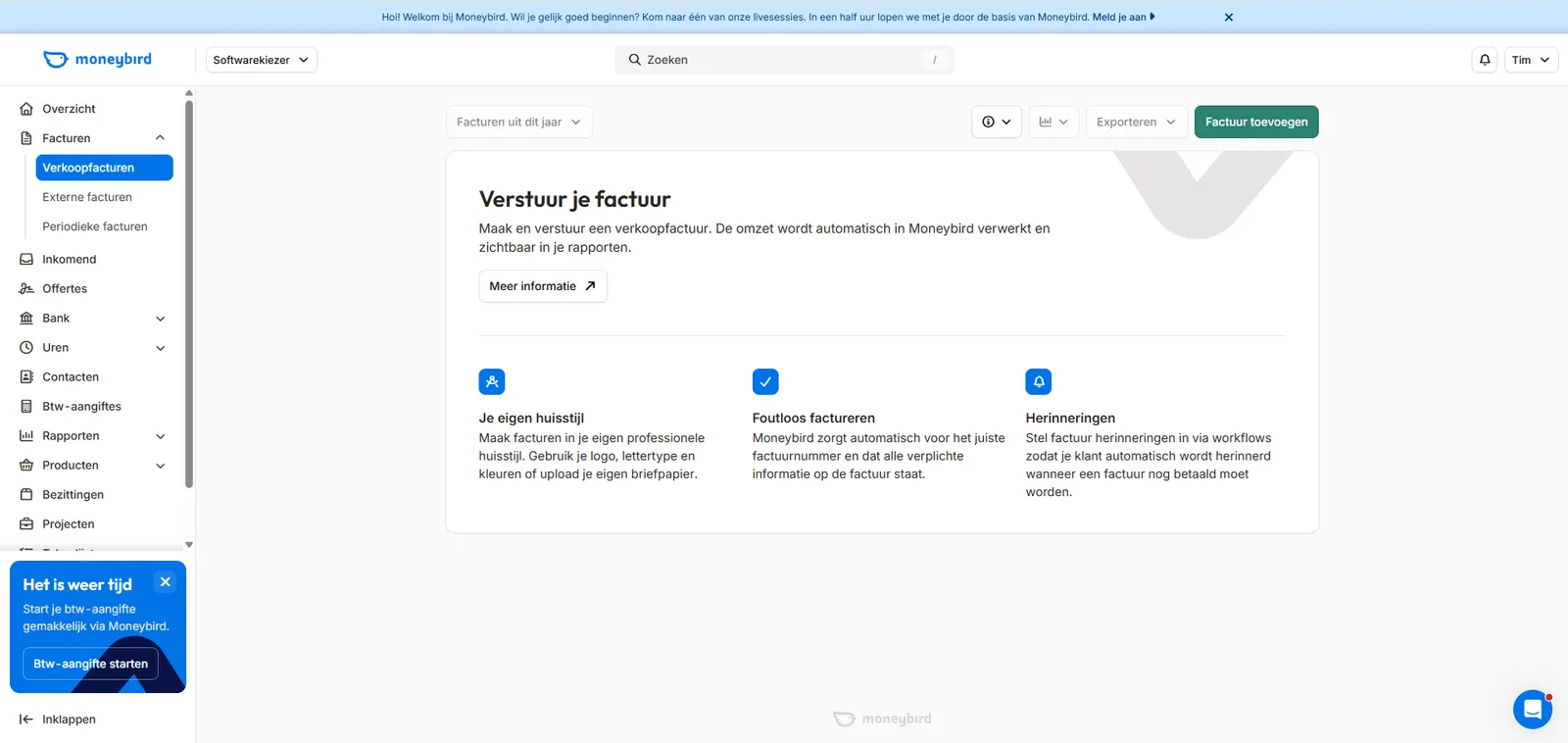The image size is (1568, 743).
Task: Open the Contacten page
Action: pyautogui.click(x=71, y=376)
